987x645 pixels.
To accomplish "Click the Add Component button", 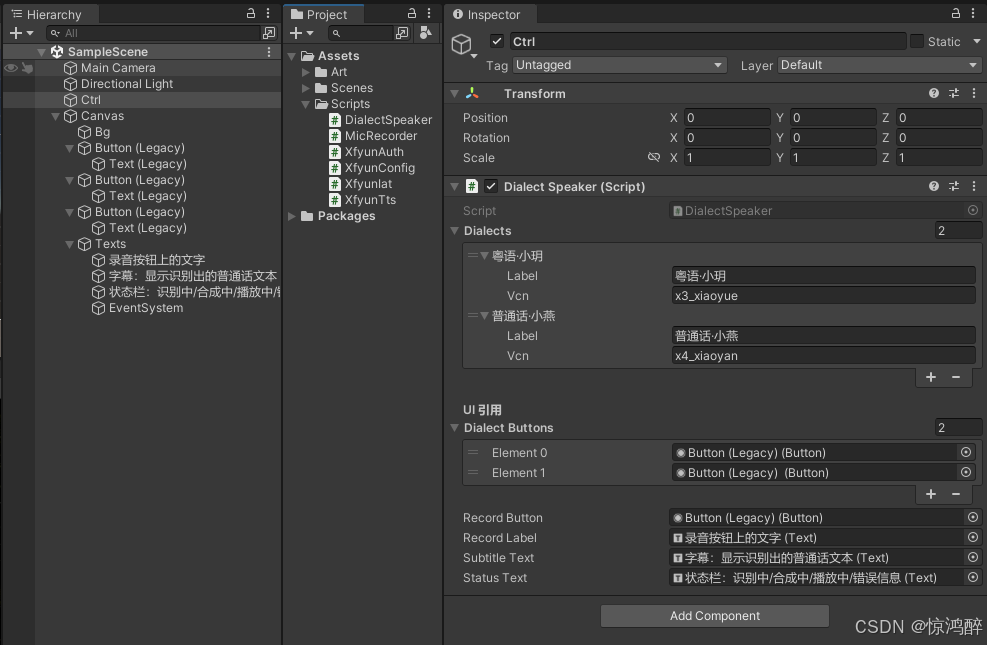I will [714, 615].
